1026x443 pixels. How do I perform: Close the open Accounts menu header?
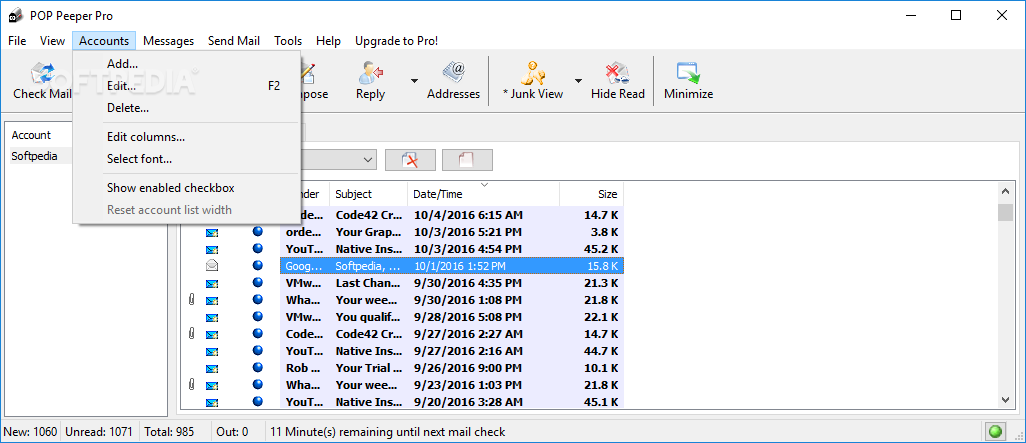coord(104,41)
